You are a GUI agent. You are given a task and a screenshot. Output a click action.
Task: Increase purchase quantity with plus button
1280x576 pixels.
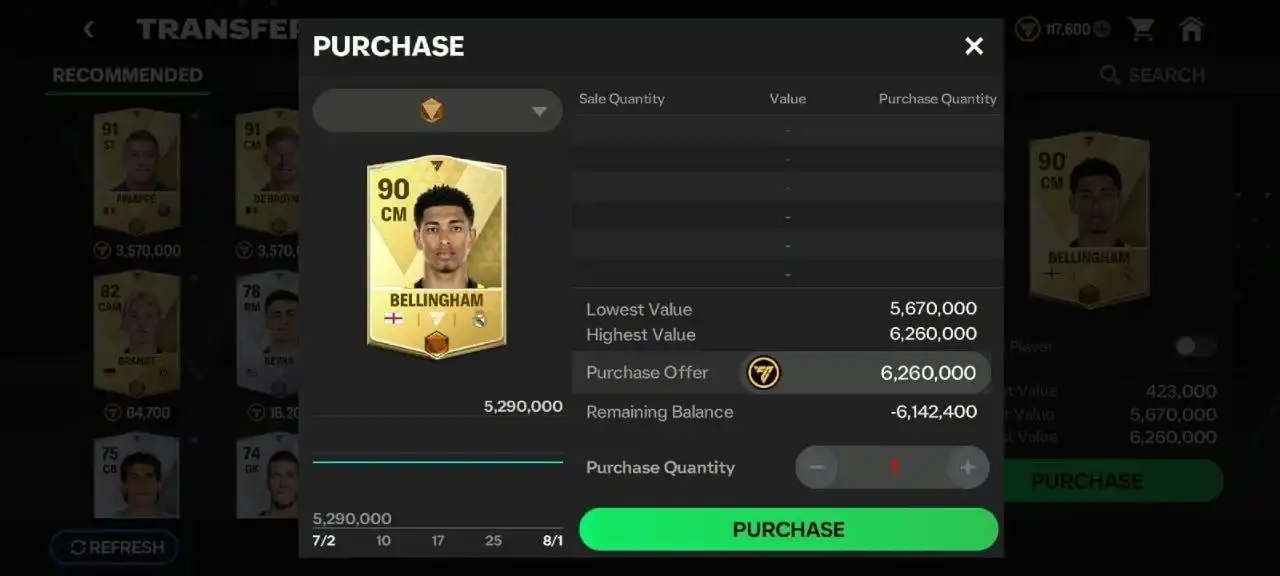tap(967, 467)
